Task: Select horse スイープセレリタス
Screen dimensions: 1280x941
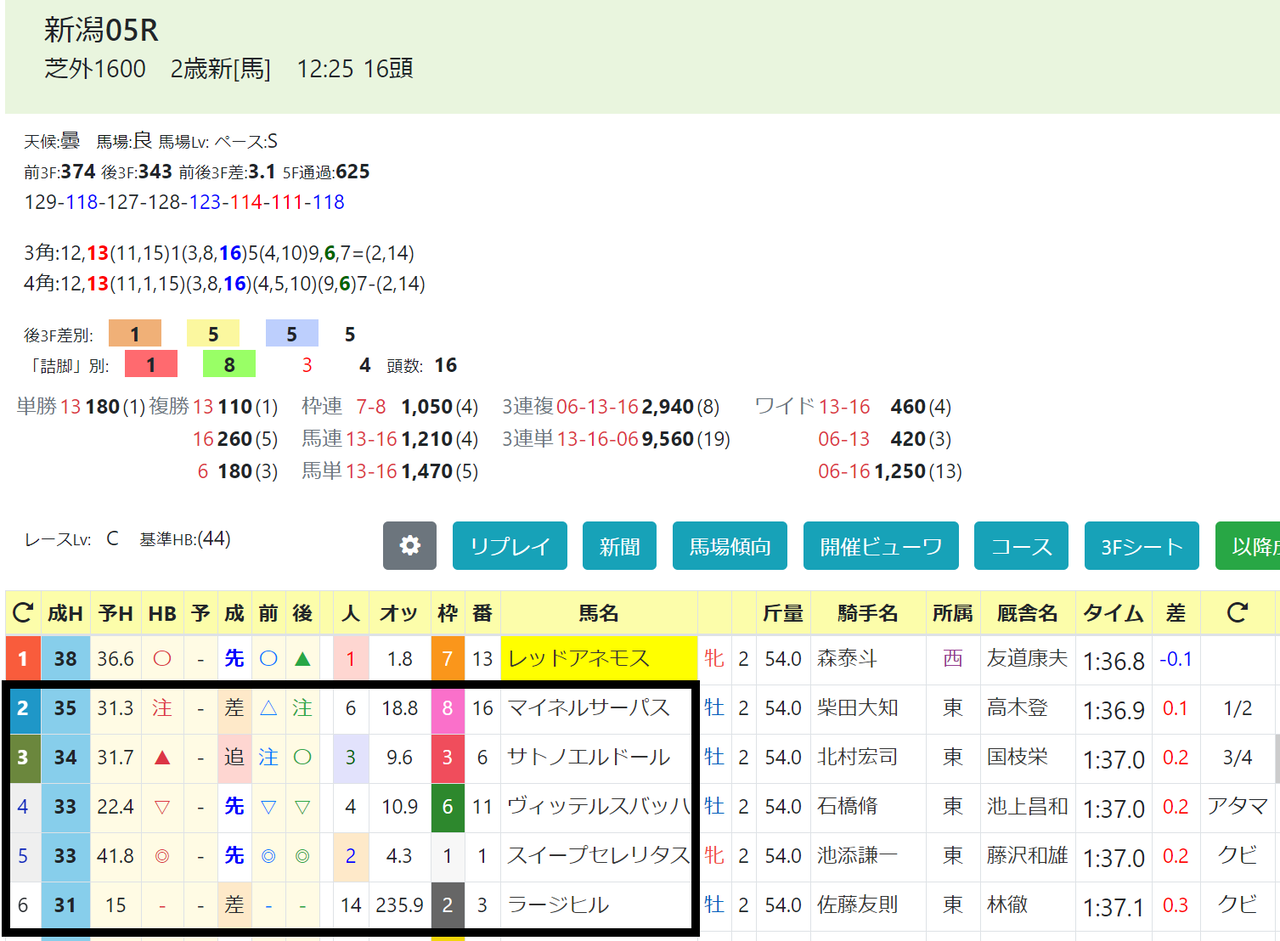Action: (599, 855)
